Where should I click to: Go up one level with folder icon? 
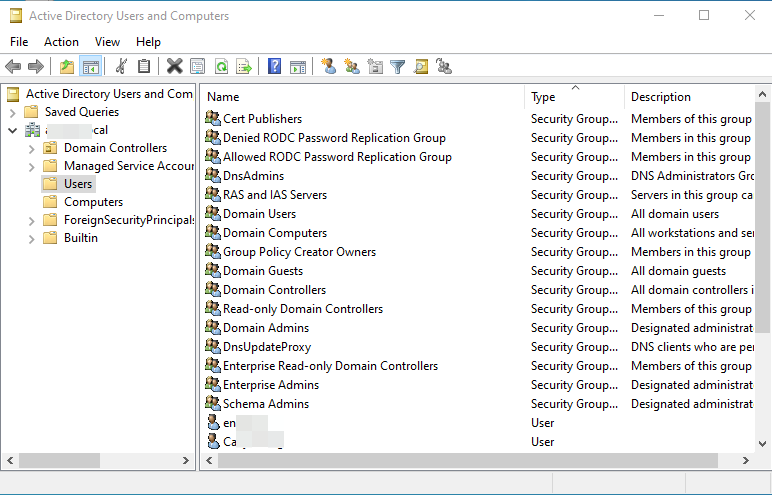66,66
